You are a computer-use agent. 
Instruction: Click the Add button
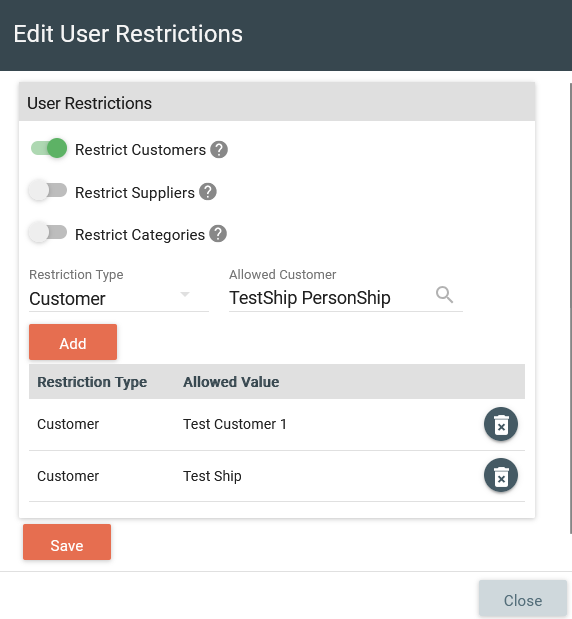[73, 342]
